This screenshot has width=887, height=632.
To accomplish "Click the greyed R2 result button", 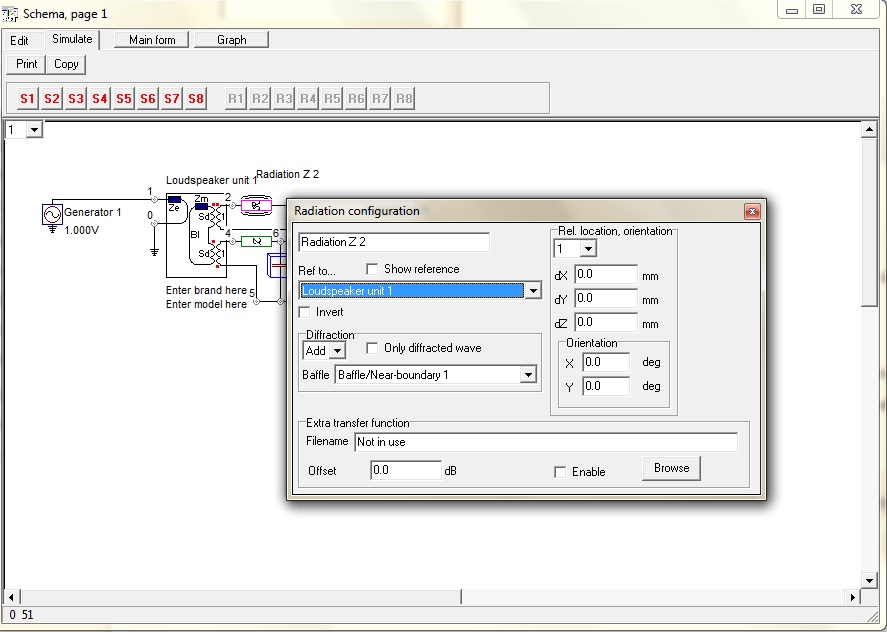I will click(260, 98).
